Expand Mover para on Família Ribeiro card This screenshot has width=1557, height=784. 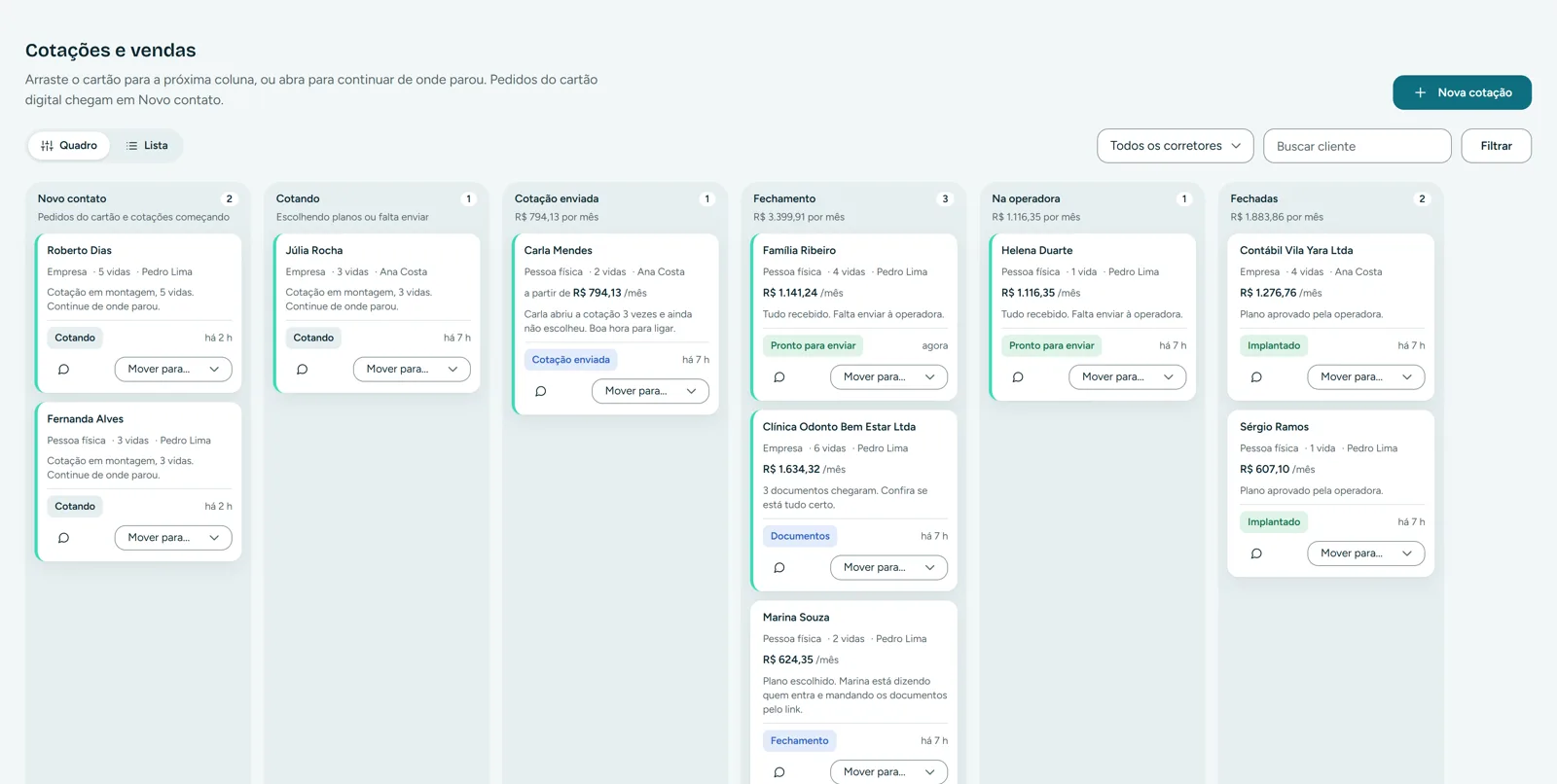888,377
